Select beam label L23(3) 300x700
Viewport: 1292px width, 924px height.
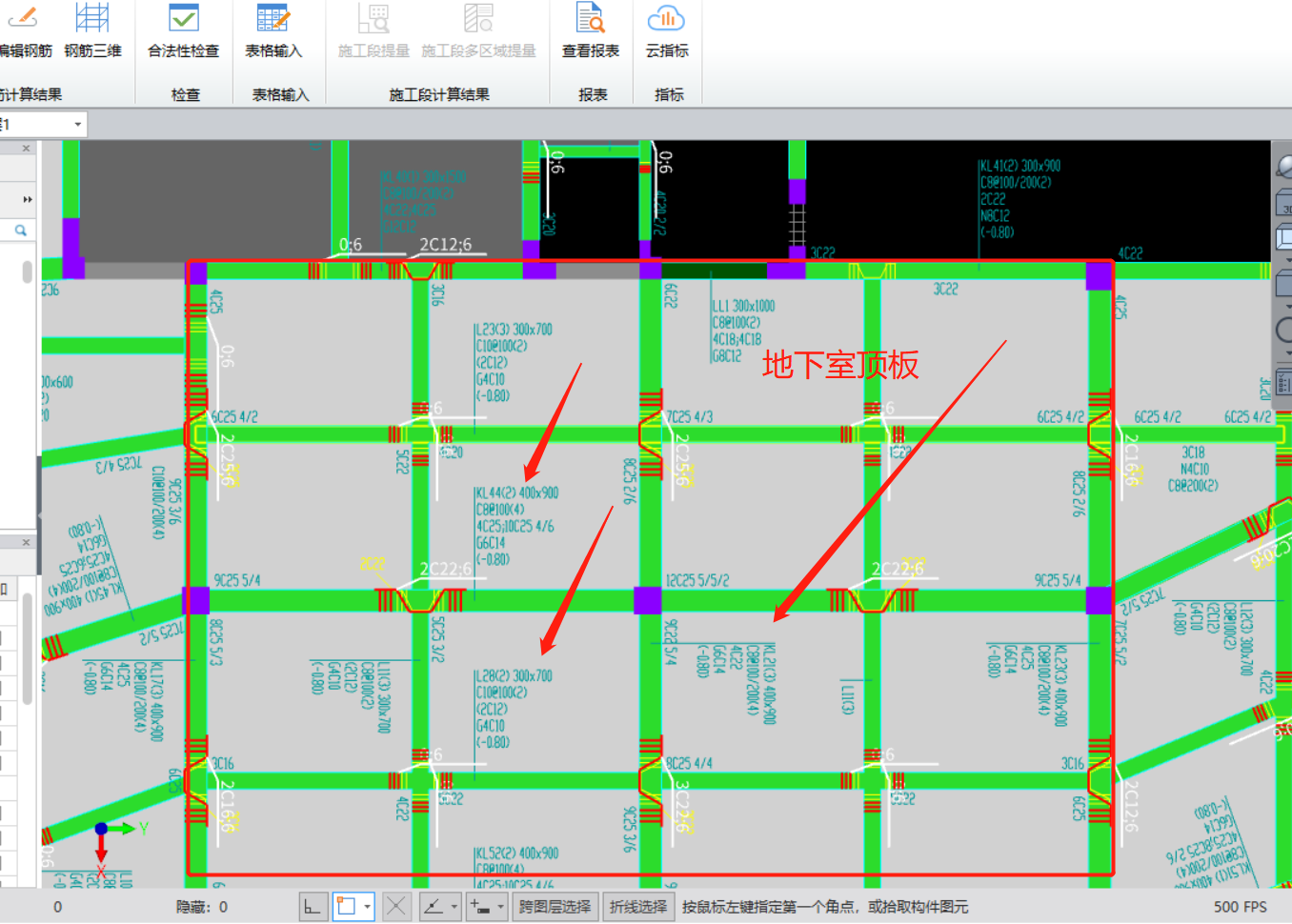tap(515, 330)
